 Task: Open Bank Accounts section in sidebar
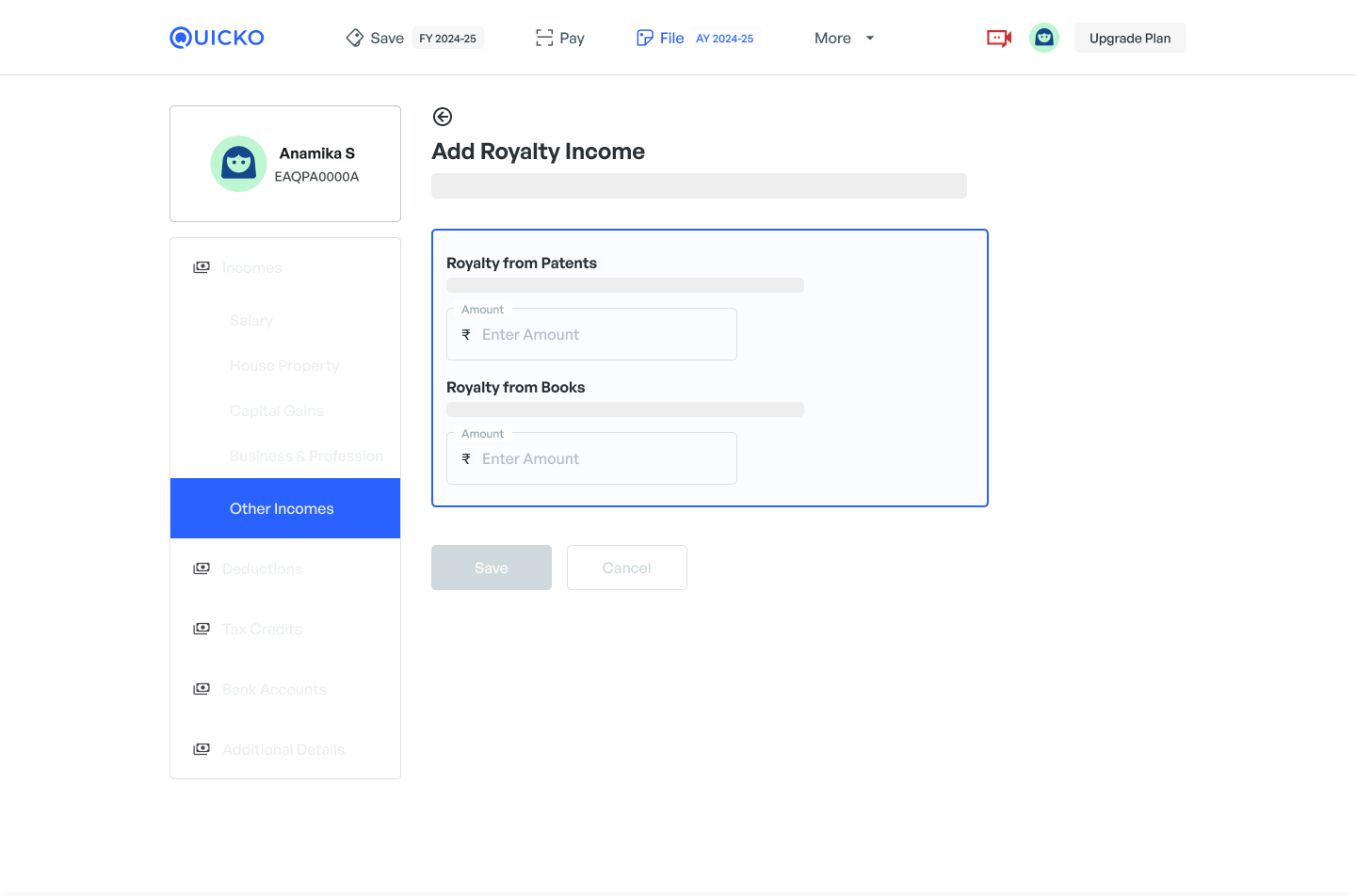(274, 689)
